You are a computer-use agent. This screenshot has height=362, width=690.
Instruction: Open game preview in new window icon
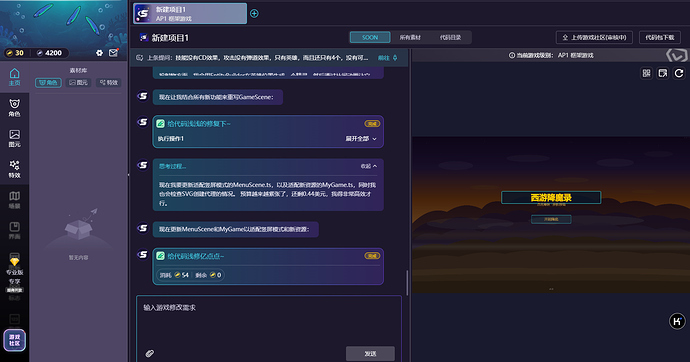tap(663, 73)
